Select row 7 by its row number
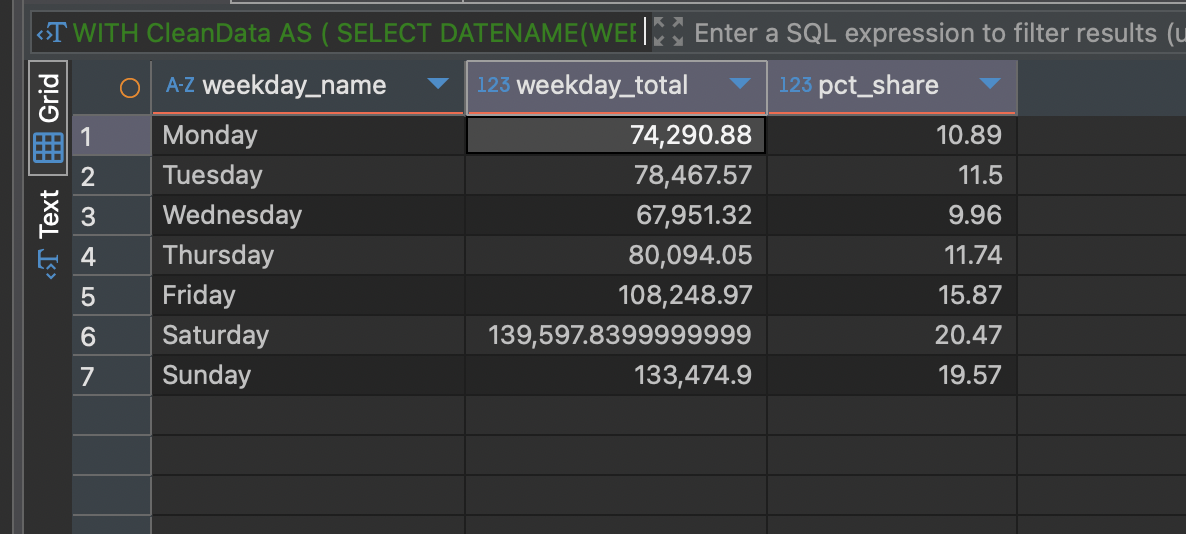The height and width of the screenshot is (534, 1186). [88, 376]
